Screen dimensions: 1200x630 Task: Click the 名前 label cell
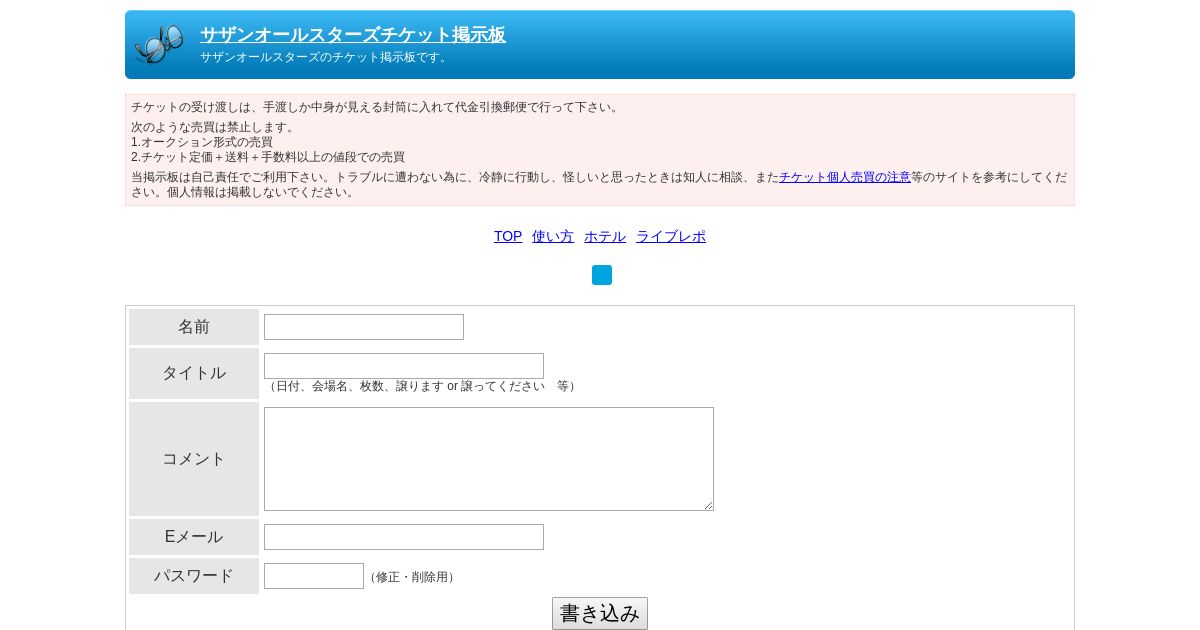point(194,327)
